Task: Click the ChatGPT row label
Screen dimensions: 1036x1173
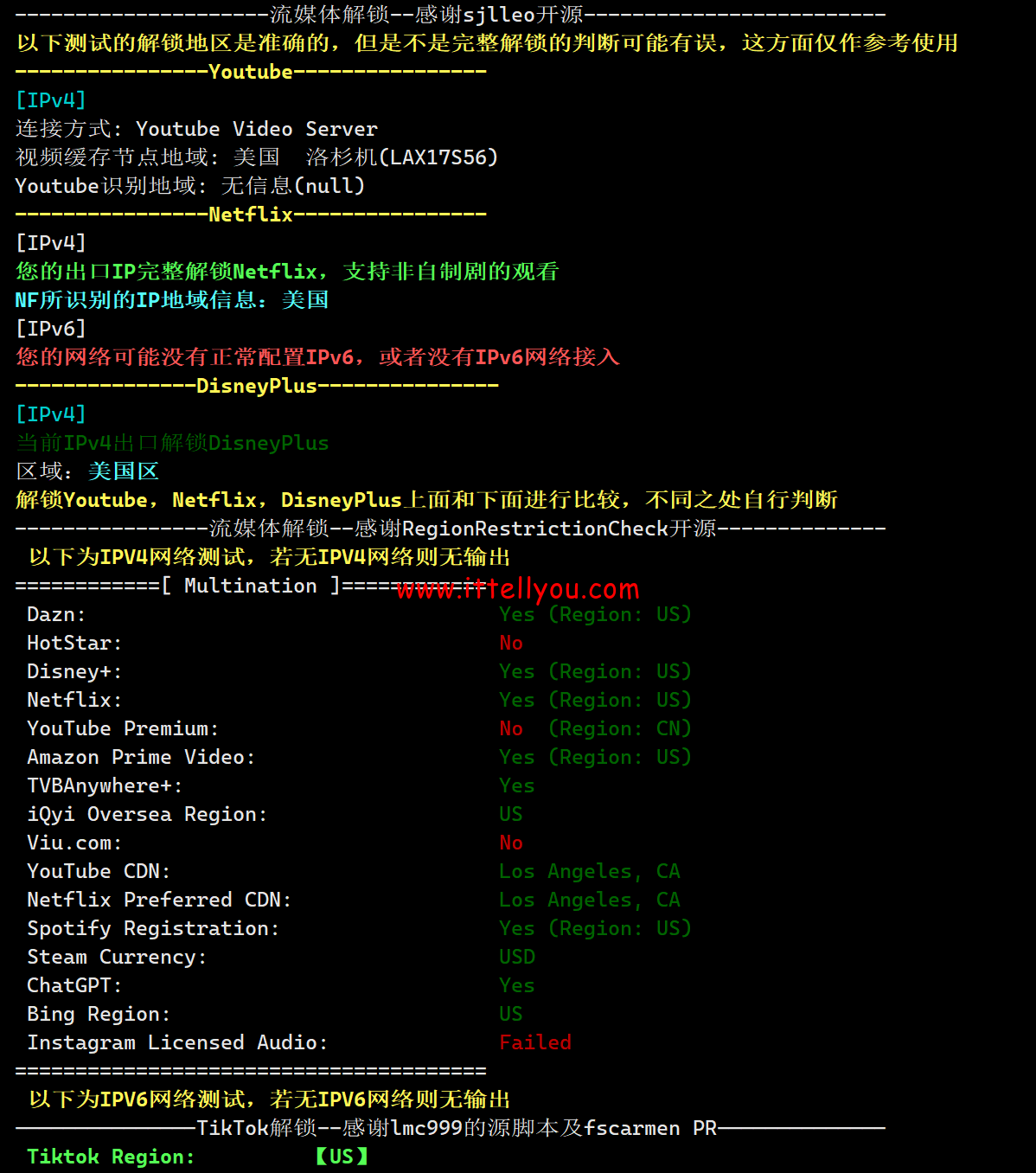Action: pos(74,985)
